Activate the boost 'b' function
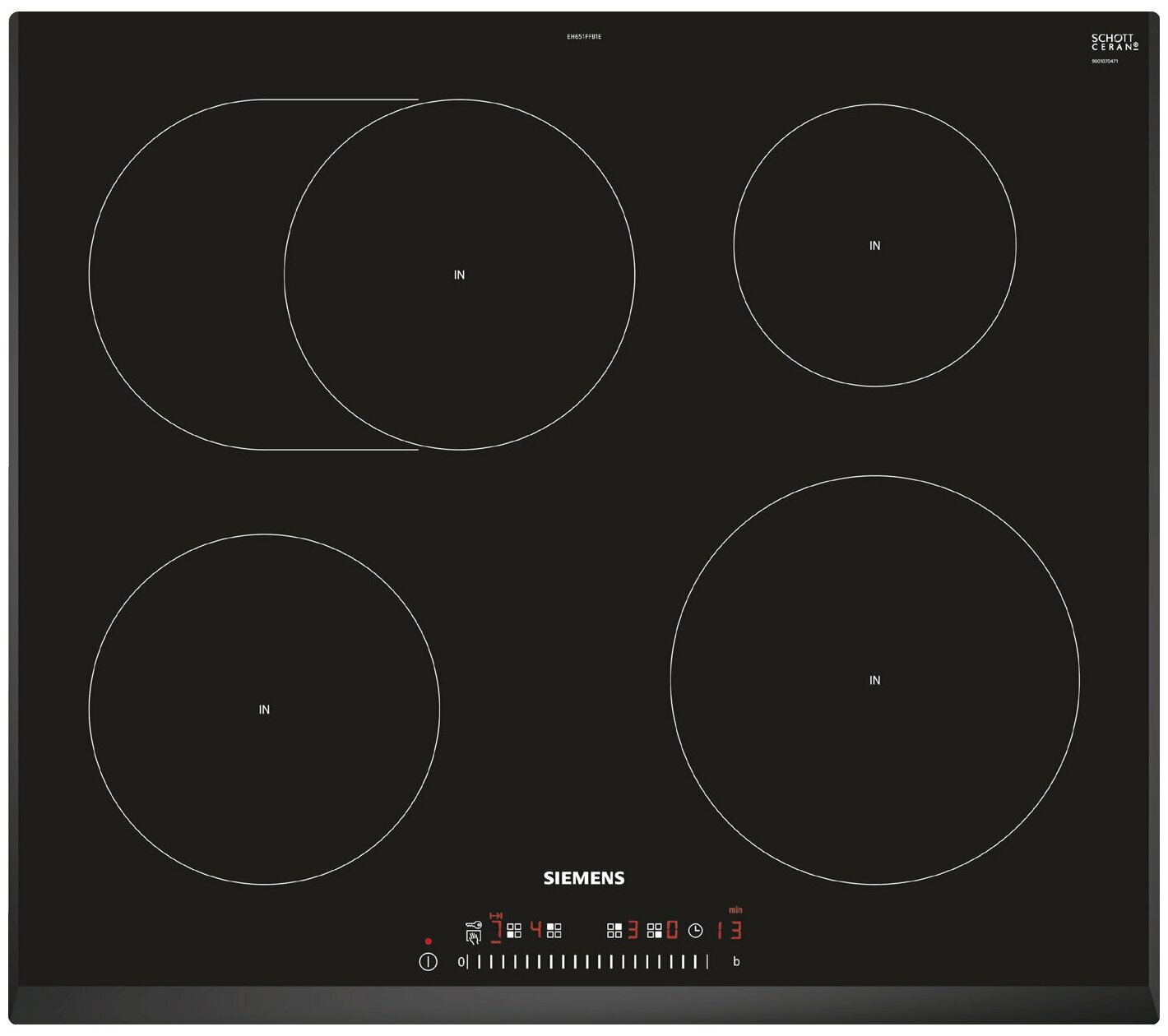The width and height of the screenshot is (1168, 1036). pyautogui.click(x=736, y=962)
